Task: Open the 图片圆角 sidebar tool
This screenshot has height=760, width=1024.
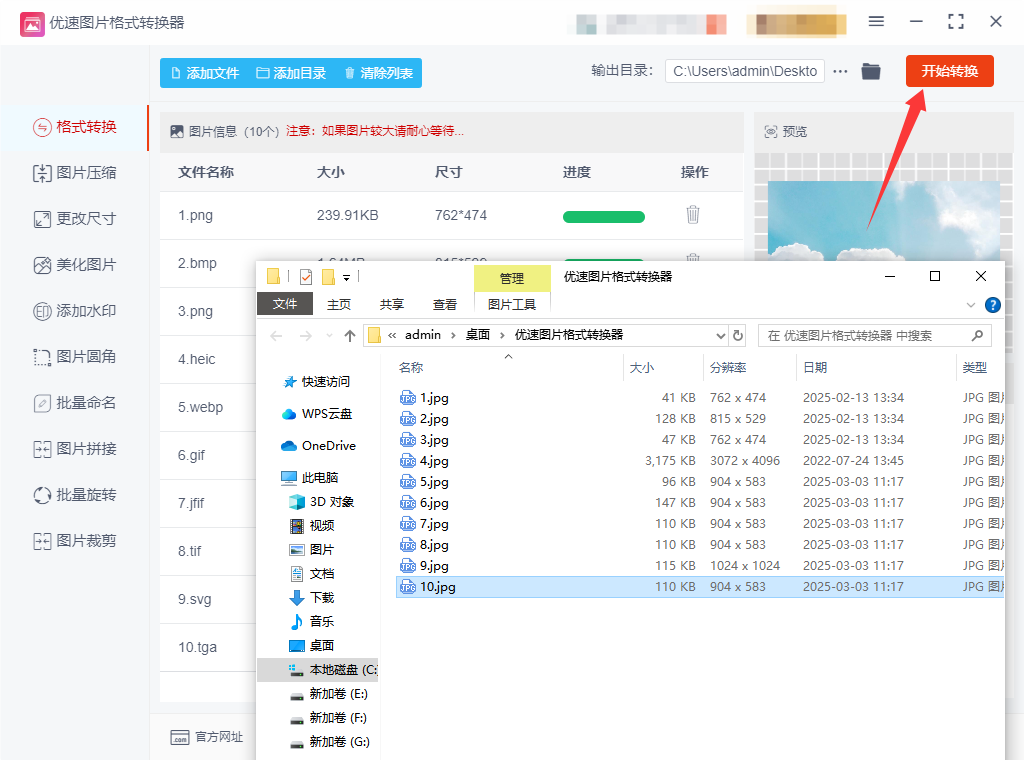Action: coord(74,357)
